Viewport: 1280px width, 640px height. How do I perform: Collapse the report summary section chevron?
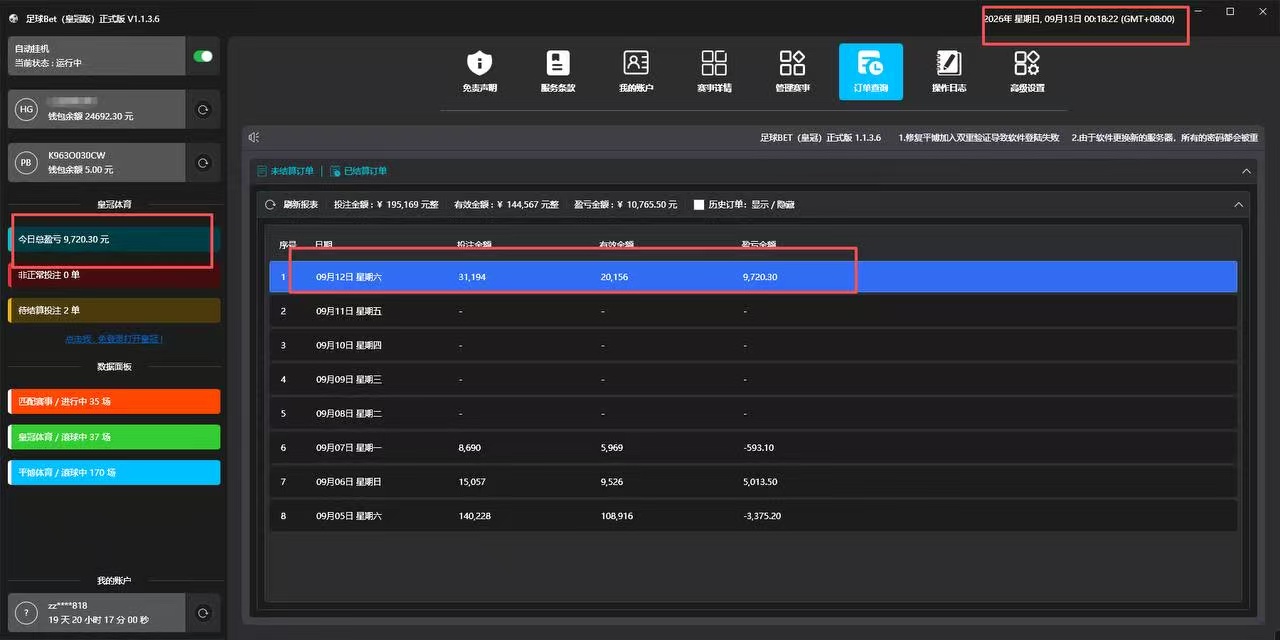(x=1239, y=204)
